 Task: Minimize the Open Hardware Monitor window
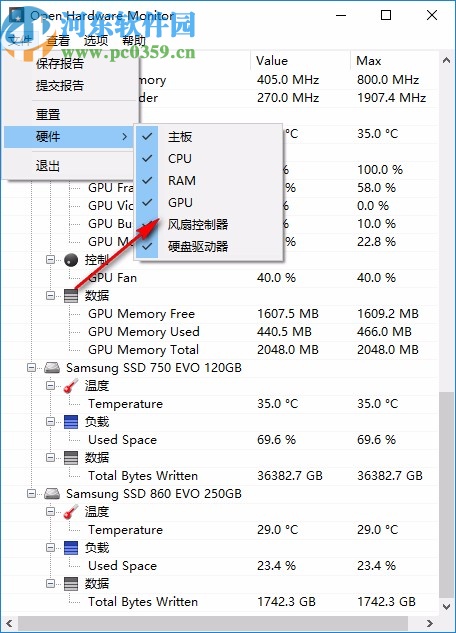(341, 15)
